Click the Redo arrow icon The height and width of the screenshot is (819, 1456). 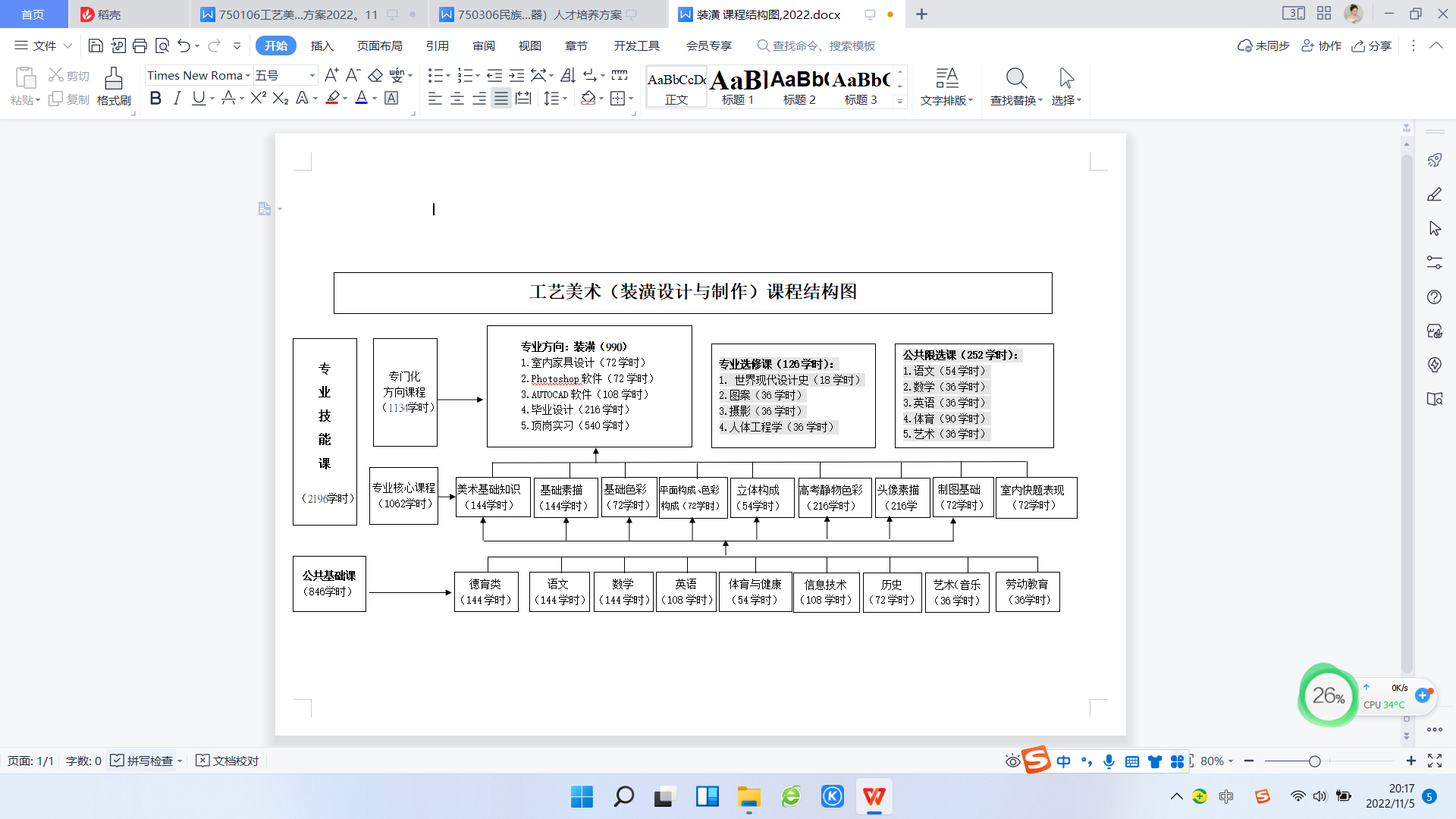pos(215,45)
